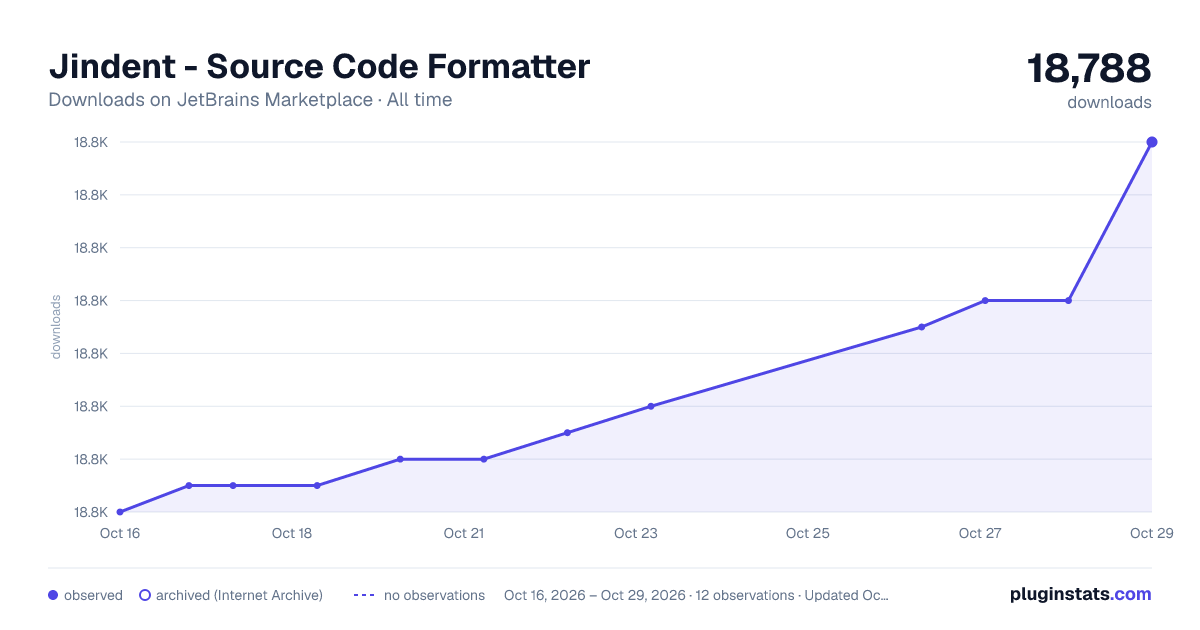Click the Oct 16 axis label
Image resolution: width=1200 pixels, height=630 pixels.
point(120,533)
